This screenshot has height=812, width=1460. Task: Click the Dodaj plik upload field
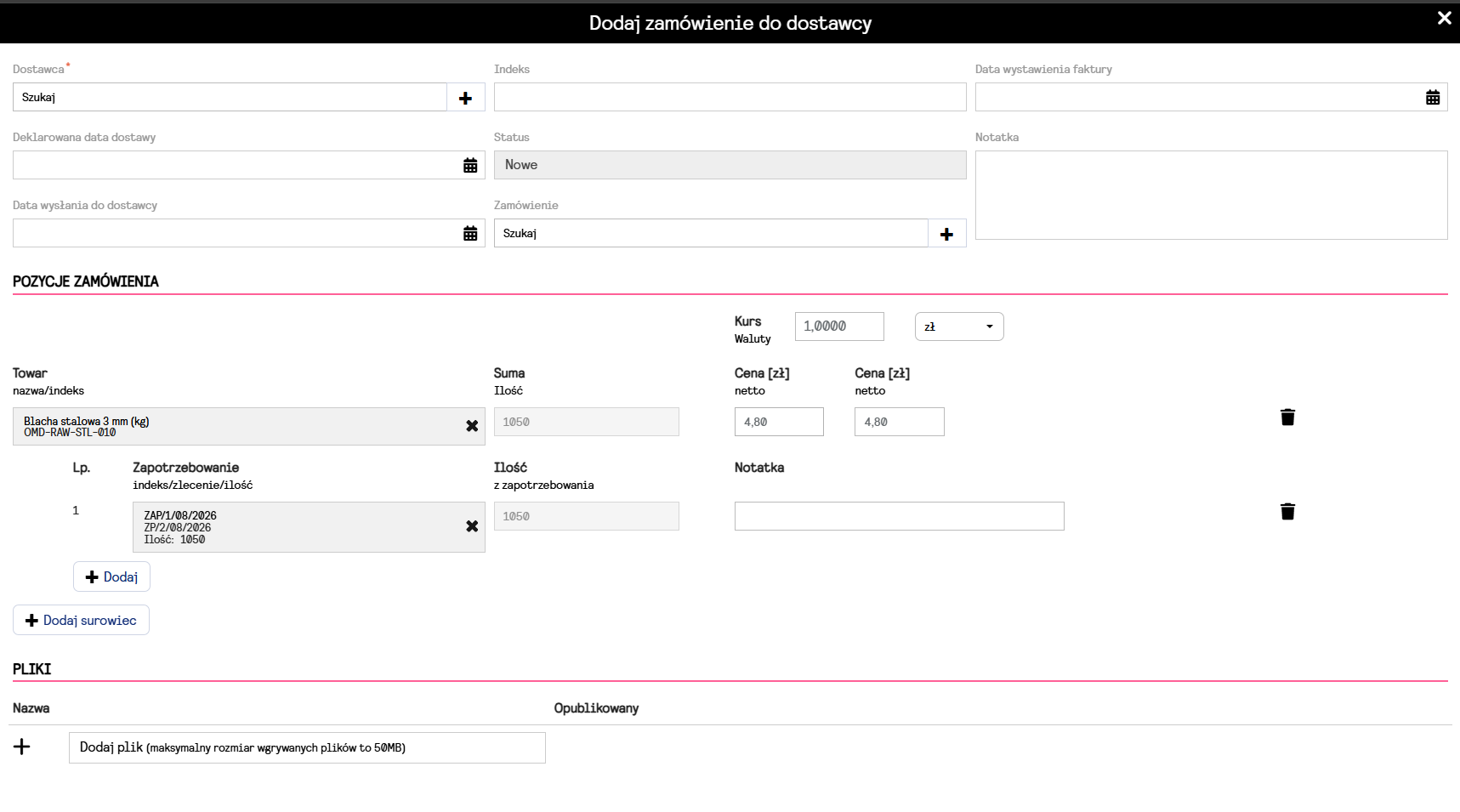tap(307, 747)
